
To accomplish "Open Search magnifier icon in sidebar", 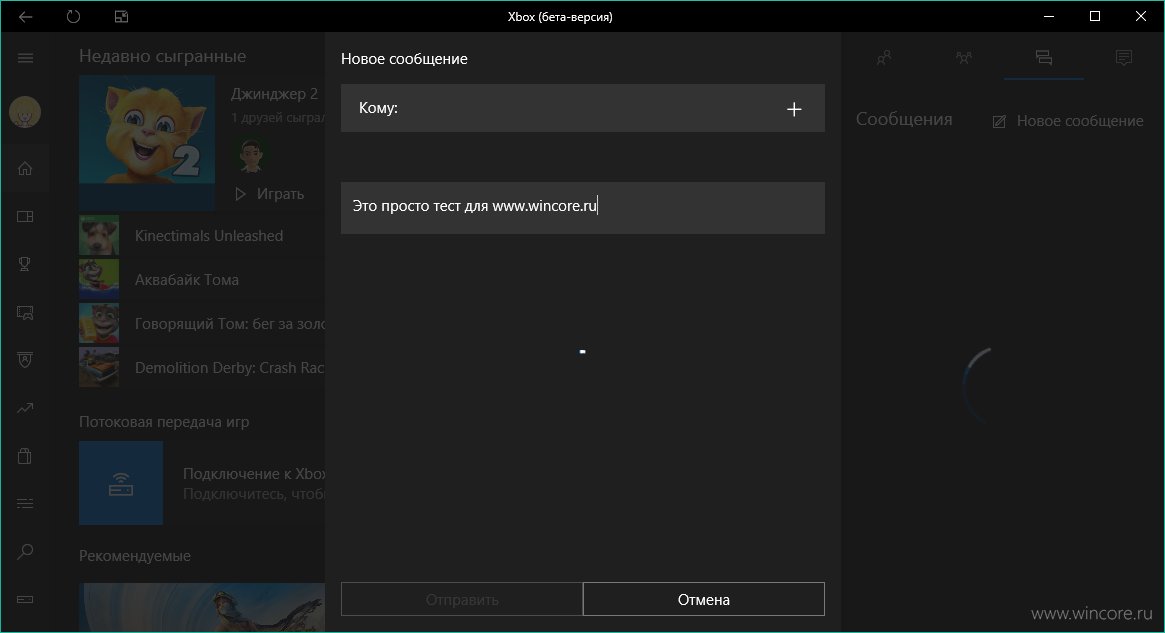I will (x=25, y=551).
